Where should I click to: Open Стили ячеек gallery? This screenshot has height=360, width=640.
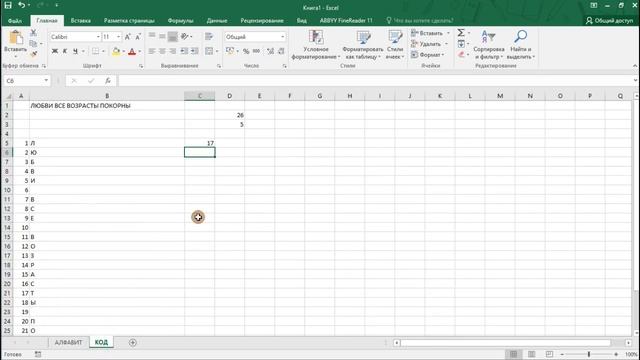pos(395,44)
